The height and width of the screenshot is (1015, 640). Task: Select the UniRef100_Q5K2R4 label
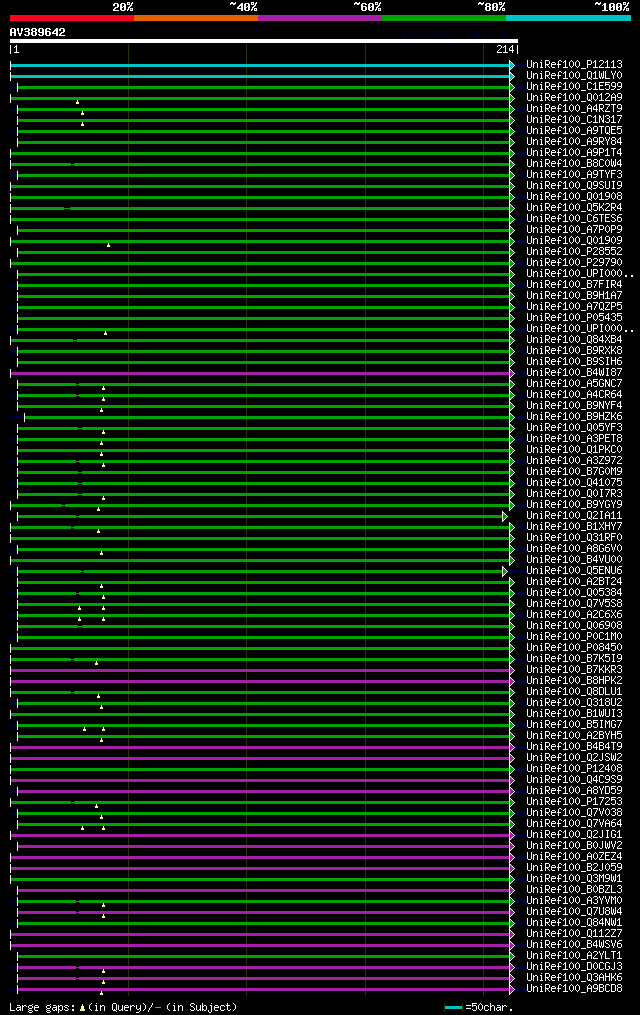[574, 208]
